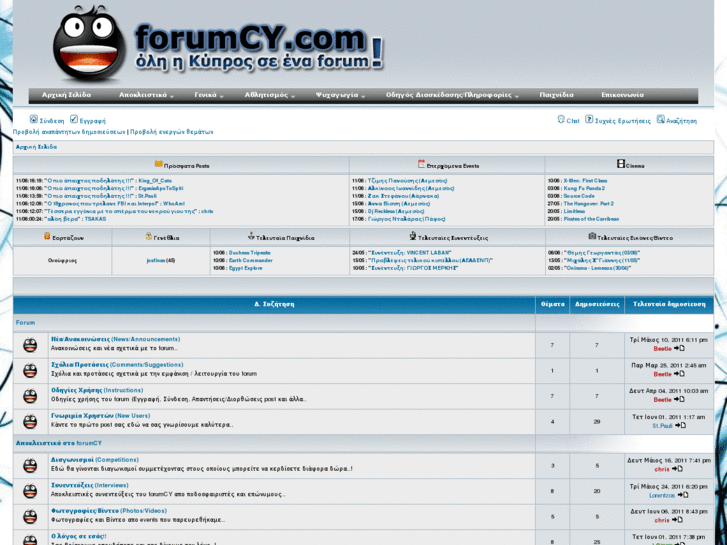Open X-Men: First Class in Cinema list
This screenshot has height=545, width=727.
pyautogui.click(x=585, y=181)
